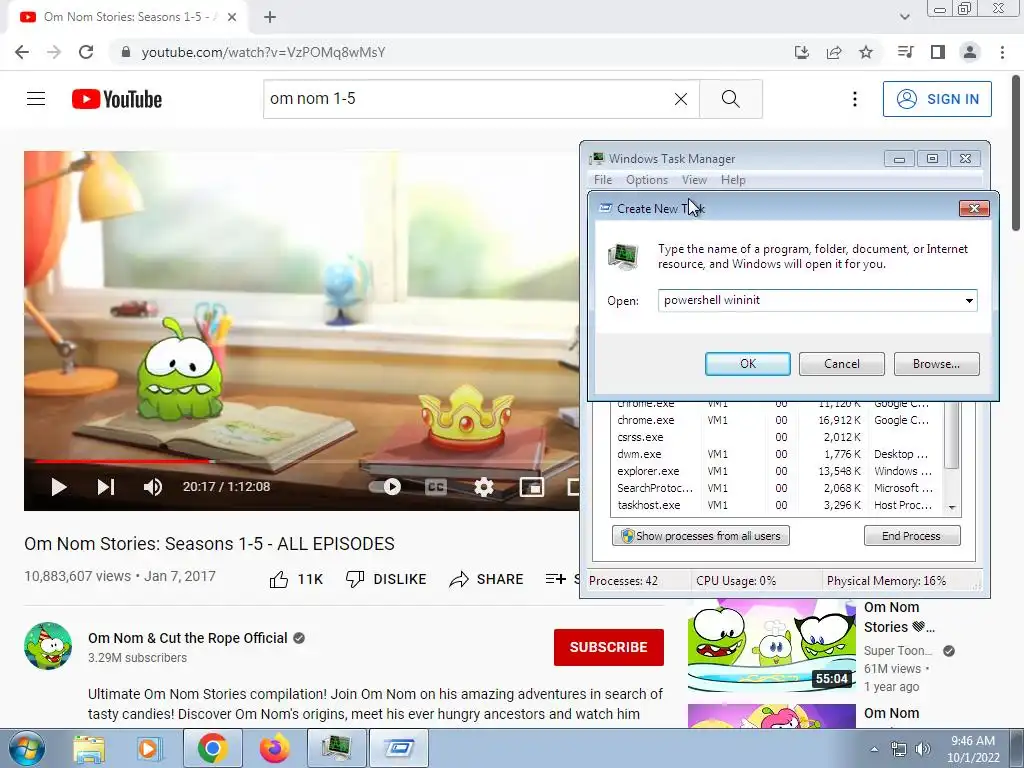Viewport: 1024px width, 768px height.
Task: Skip to the next video
Action: click(106, 487)
